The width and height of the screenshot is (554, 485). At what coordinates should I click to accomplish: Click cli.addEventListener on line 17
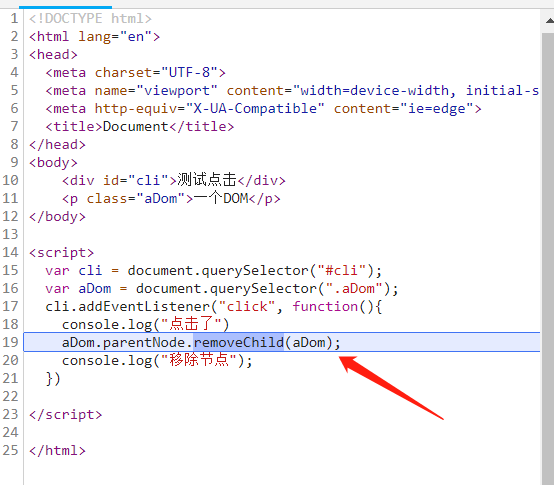click(128, 307)
